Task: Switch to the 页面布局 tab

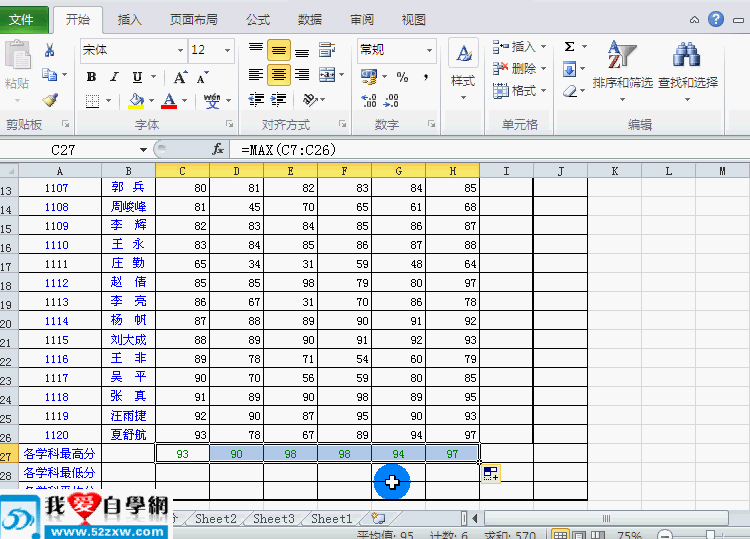Action: pyautogui.click(x=194, y=20)
